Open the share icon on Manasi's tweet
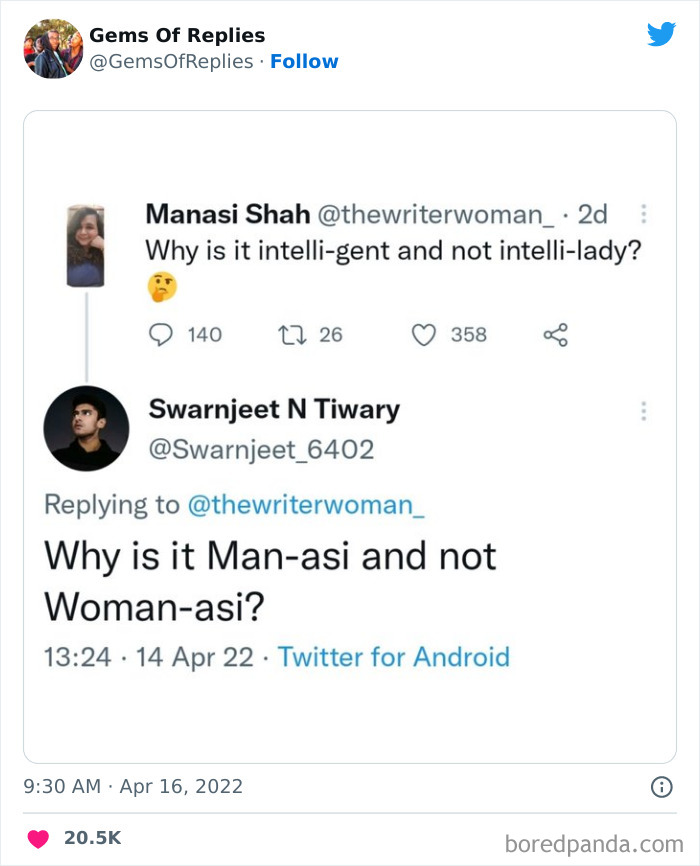 point(556,335)
